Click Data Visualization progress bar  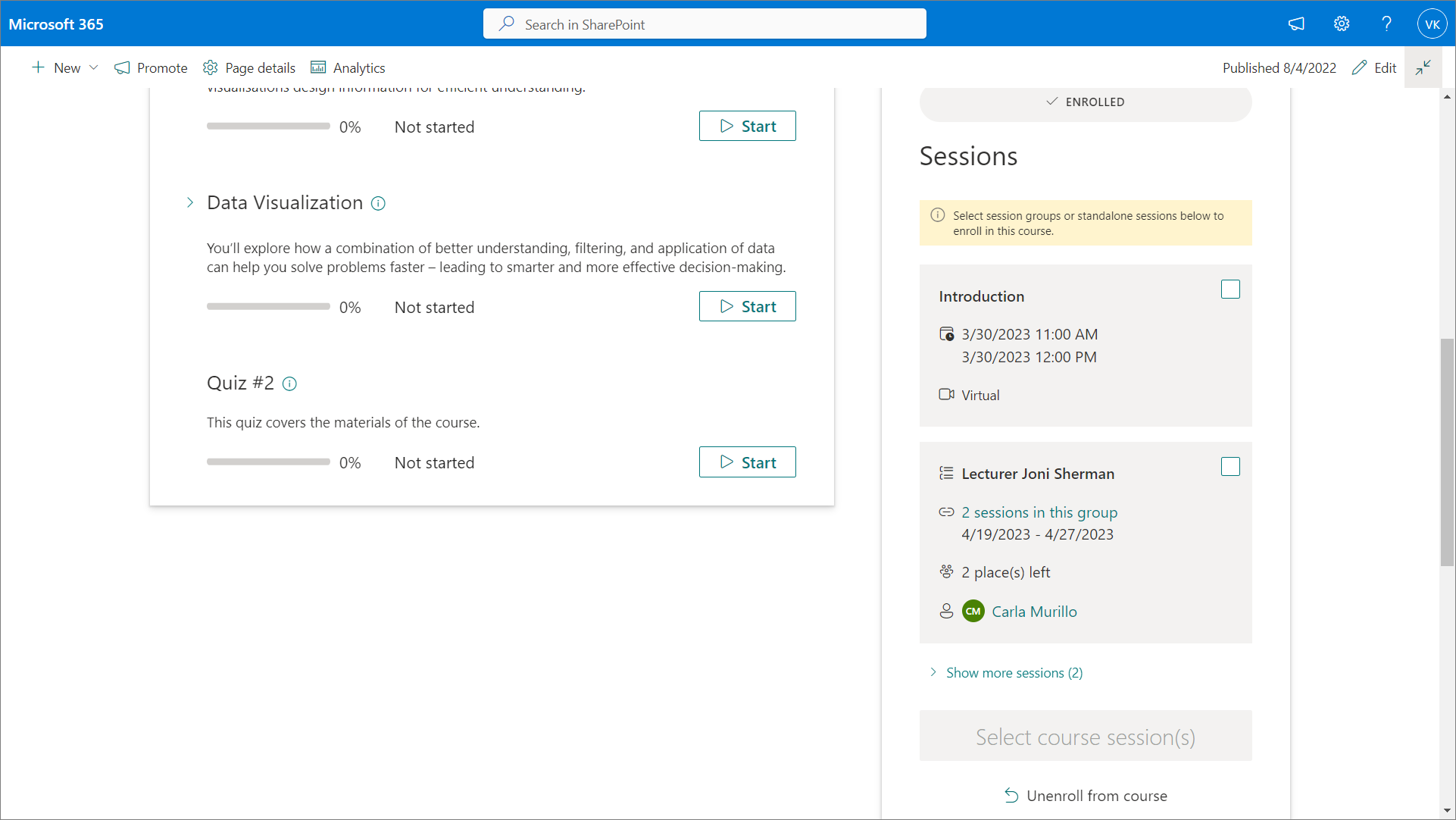(x=268, y=307)
